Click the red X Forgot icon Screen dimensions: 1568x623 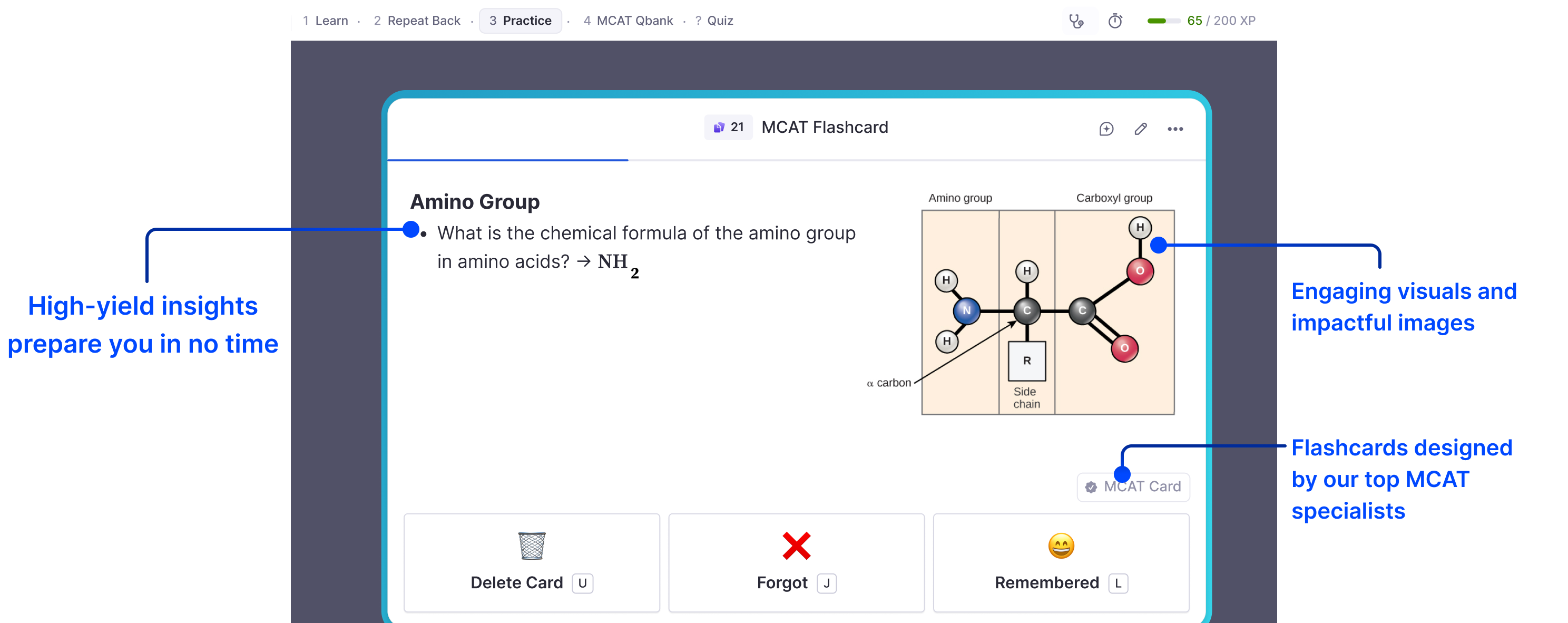[x=796, y=546]
